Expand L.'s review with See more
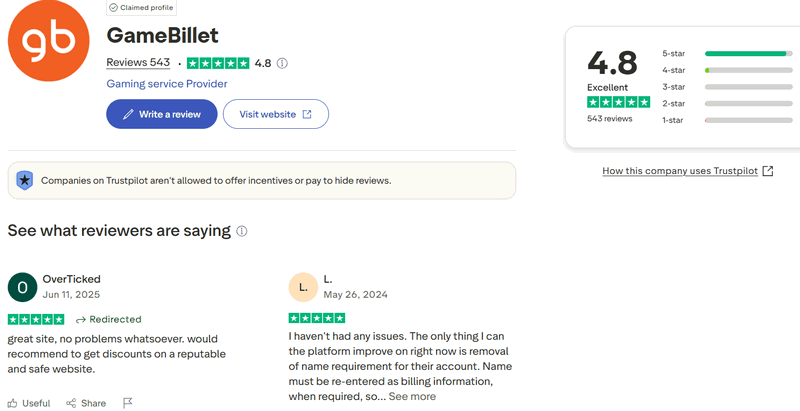Image resolution: width=800 pixels, height=411 pixels. click(x=412, y=396)
